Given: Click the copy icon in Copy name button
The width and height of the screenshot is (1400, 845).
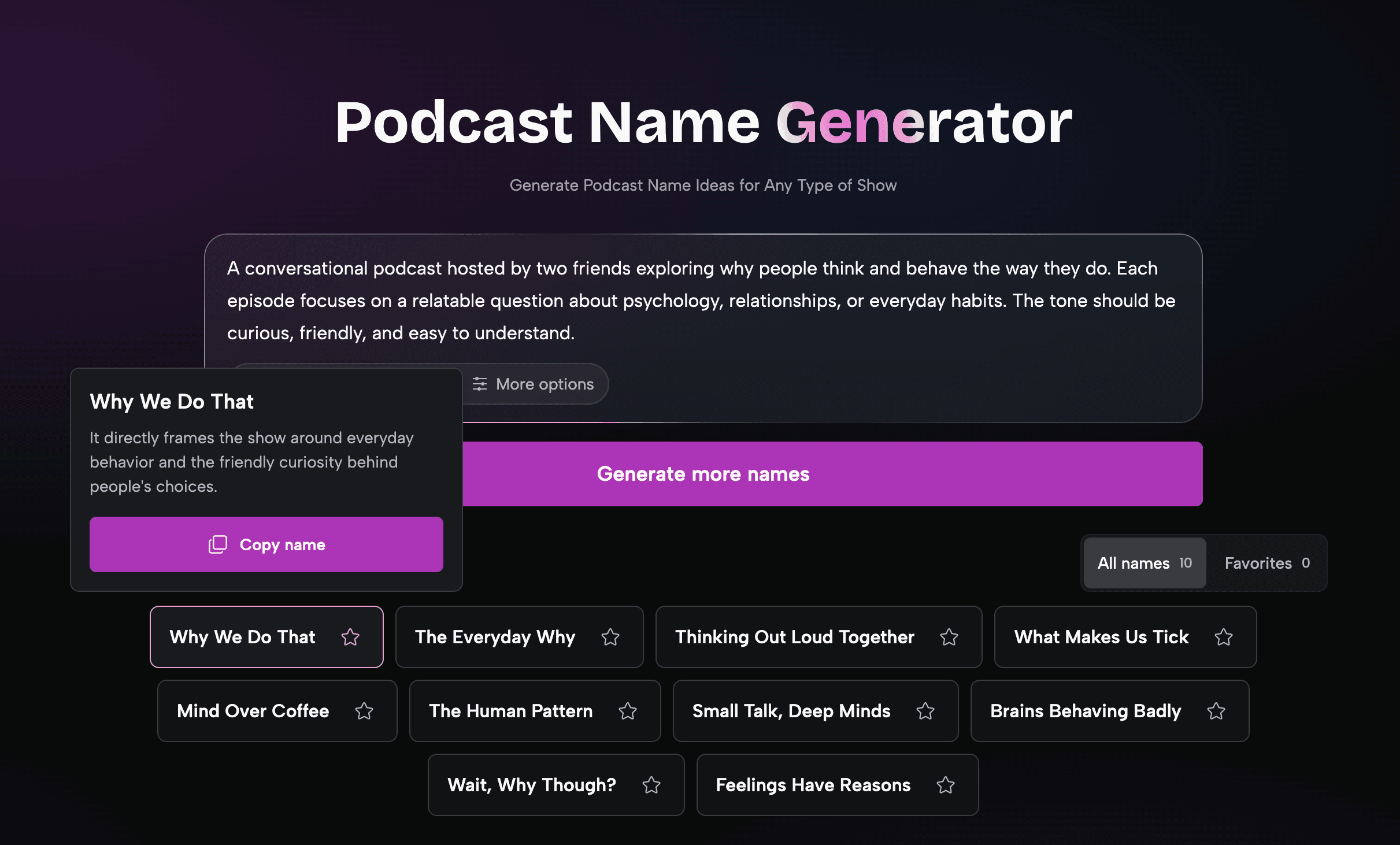Looking at the screenshot, I should pyautogui.click(x=218, y=544).
